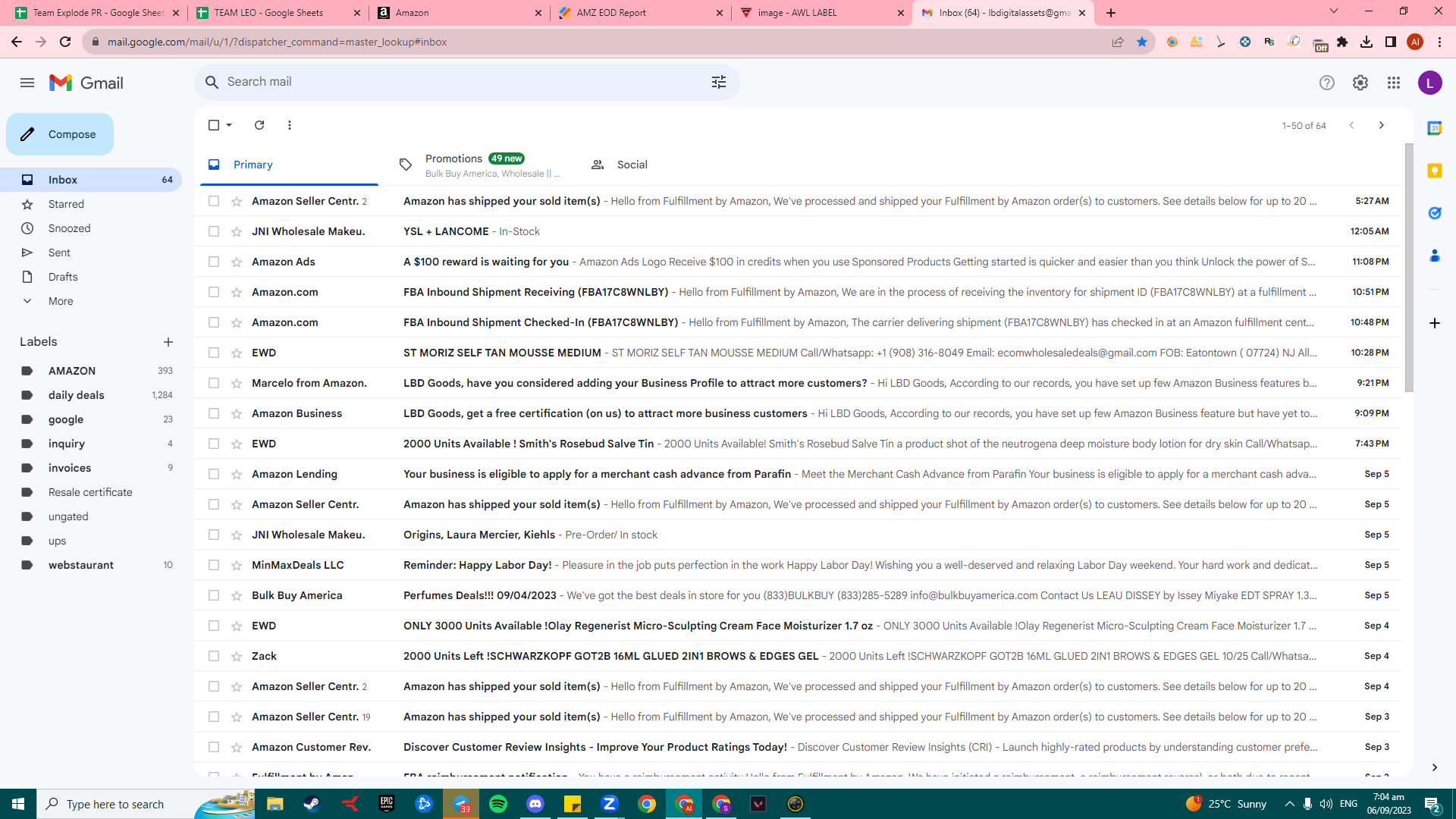Open Google account avatar L
The width and height of the screenshot is (1456, 819).
[x=1429, y=83]
